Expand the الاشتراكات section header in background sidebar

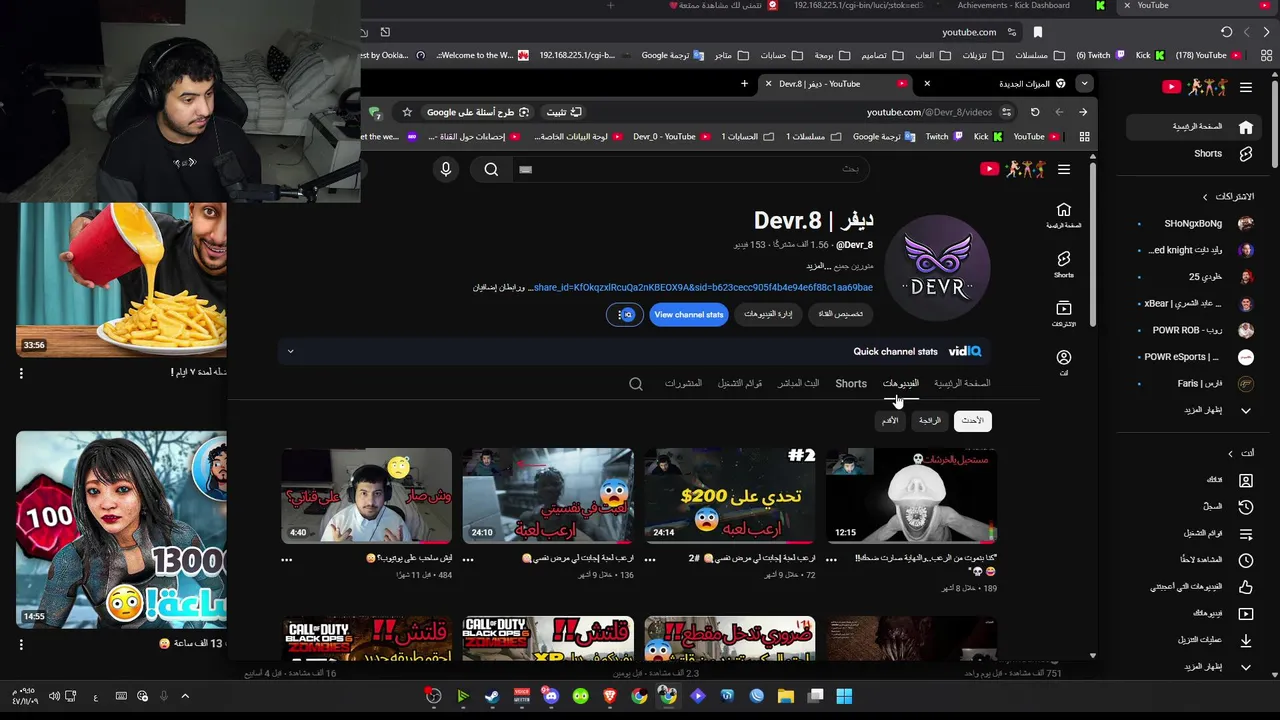click(x=1229, y=197)
